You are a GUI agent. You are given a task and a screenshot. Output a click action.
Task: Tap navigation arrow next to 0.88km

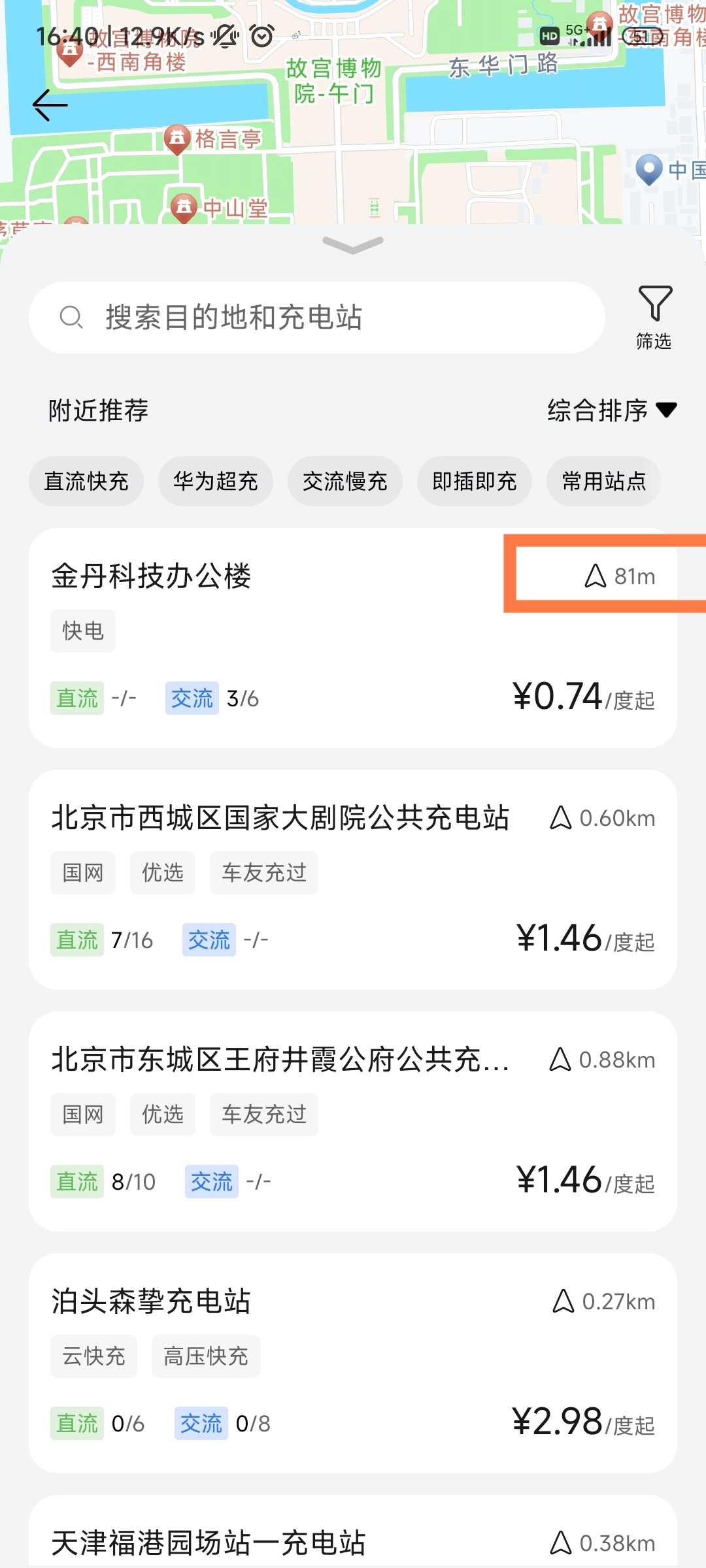(x=560, y=1059)
